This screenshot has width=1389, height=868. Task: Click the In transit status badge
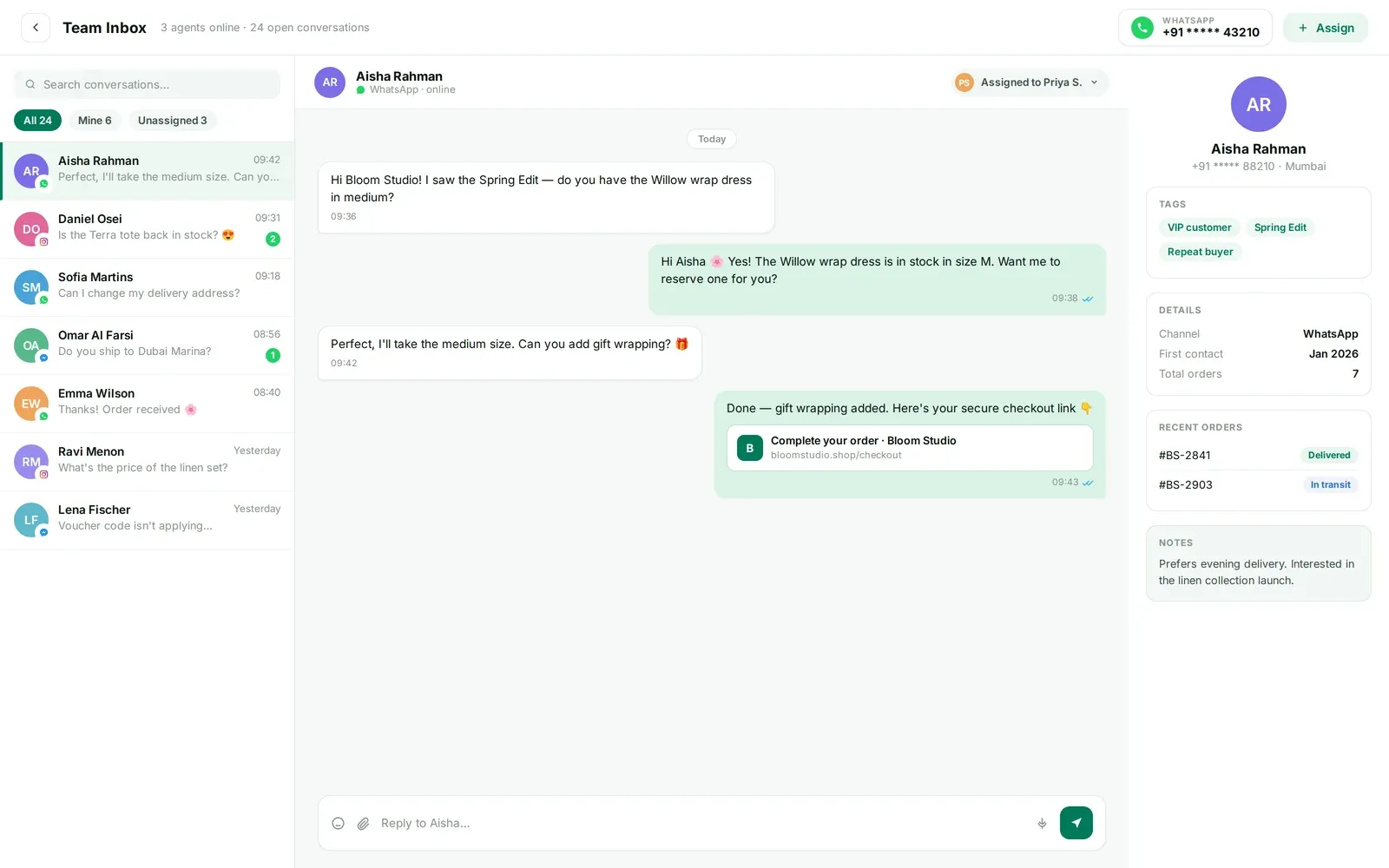tap(1330, 484)
